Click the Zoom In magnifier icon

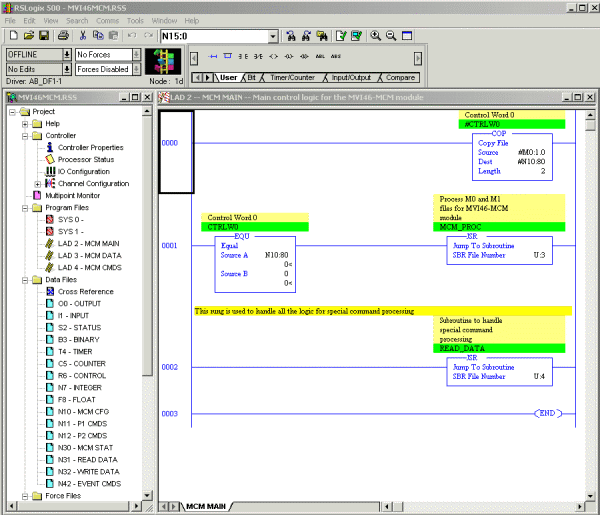375,36
